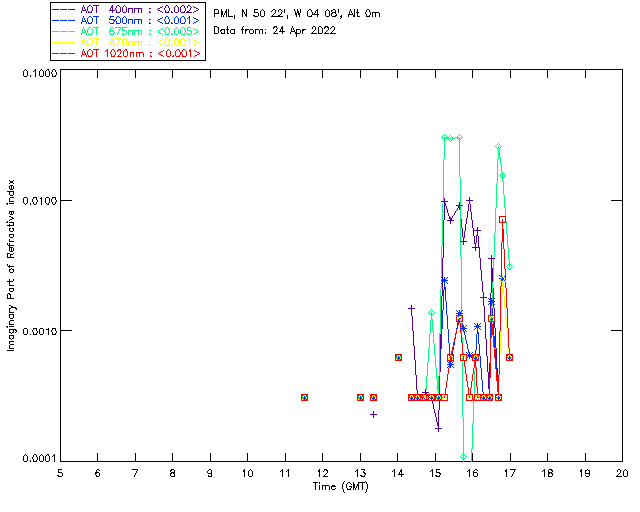Click the AOT 1020nm legend entry
The image size is (640, 512).
click(126, 53)
